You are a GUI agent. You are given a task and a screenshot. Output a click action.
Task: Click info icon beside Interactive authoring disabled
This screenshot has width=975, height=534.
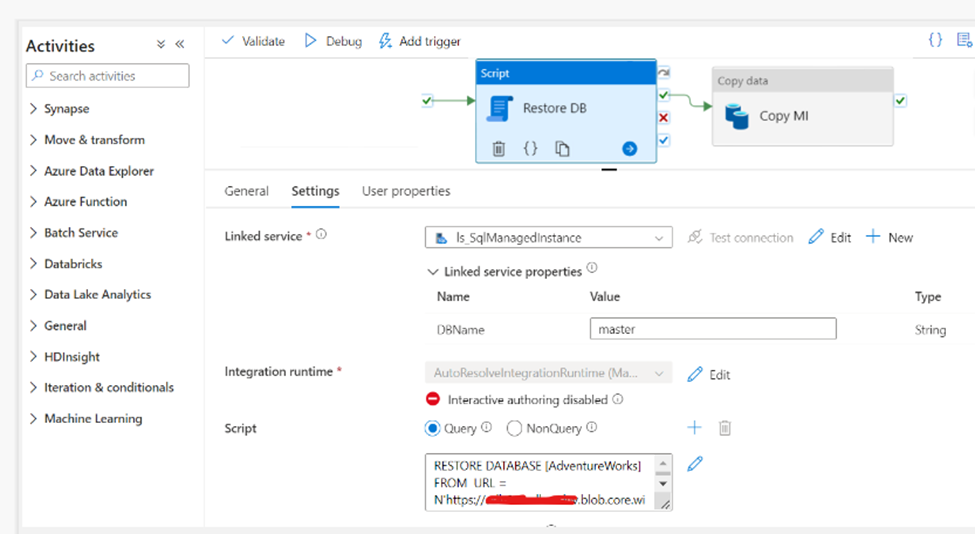tap(617, 399)
